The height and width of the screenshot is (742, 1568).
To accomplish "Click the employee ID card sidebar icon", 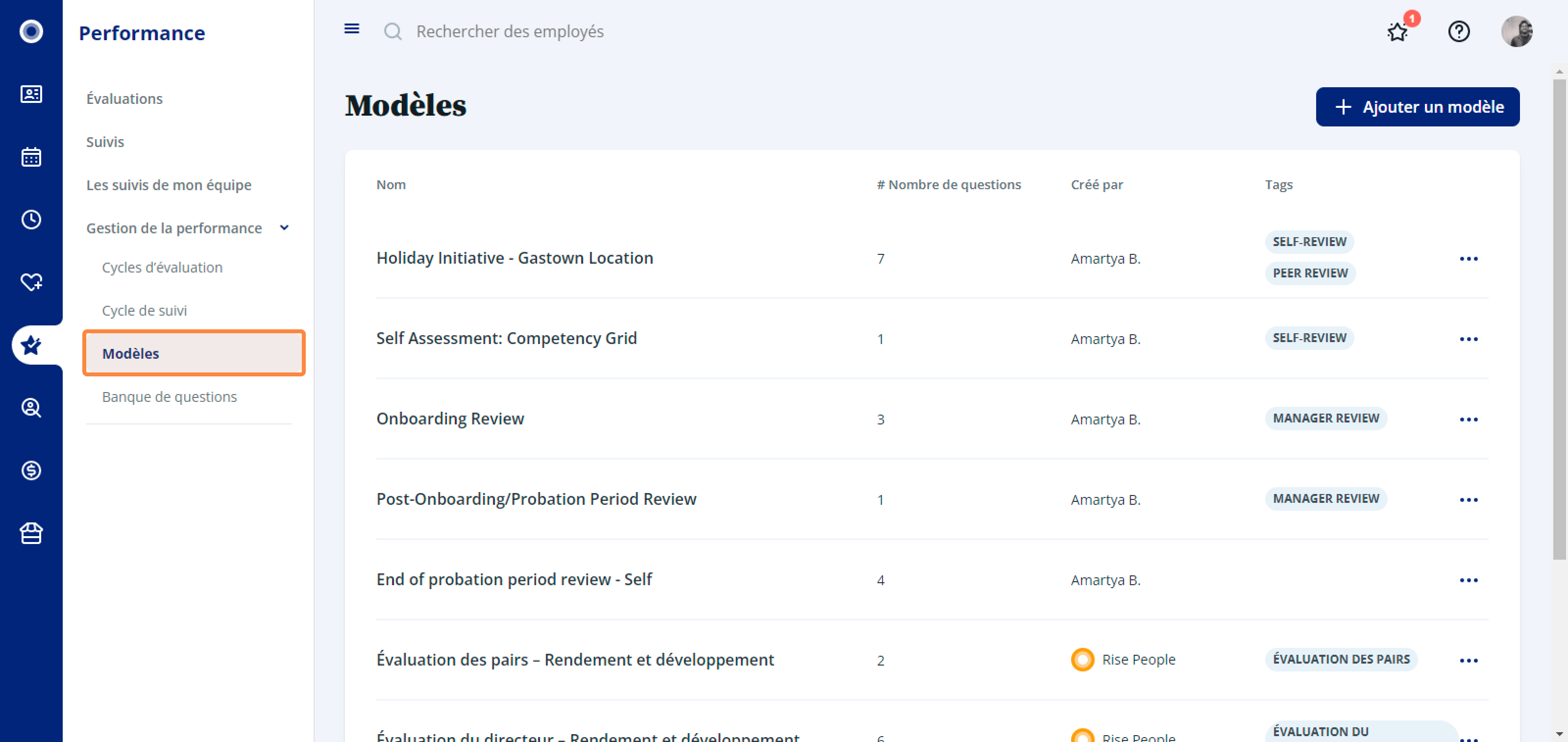I will 31,95.
